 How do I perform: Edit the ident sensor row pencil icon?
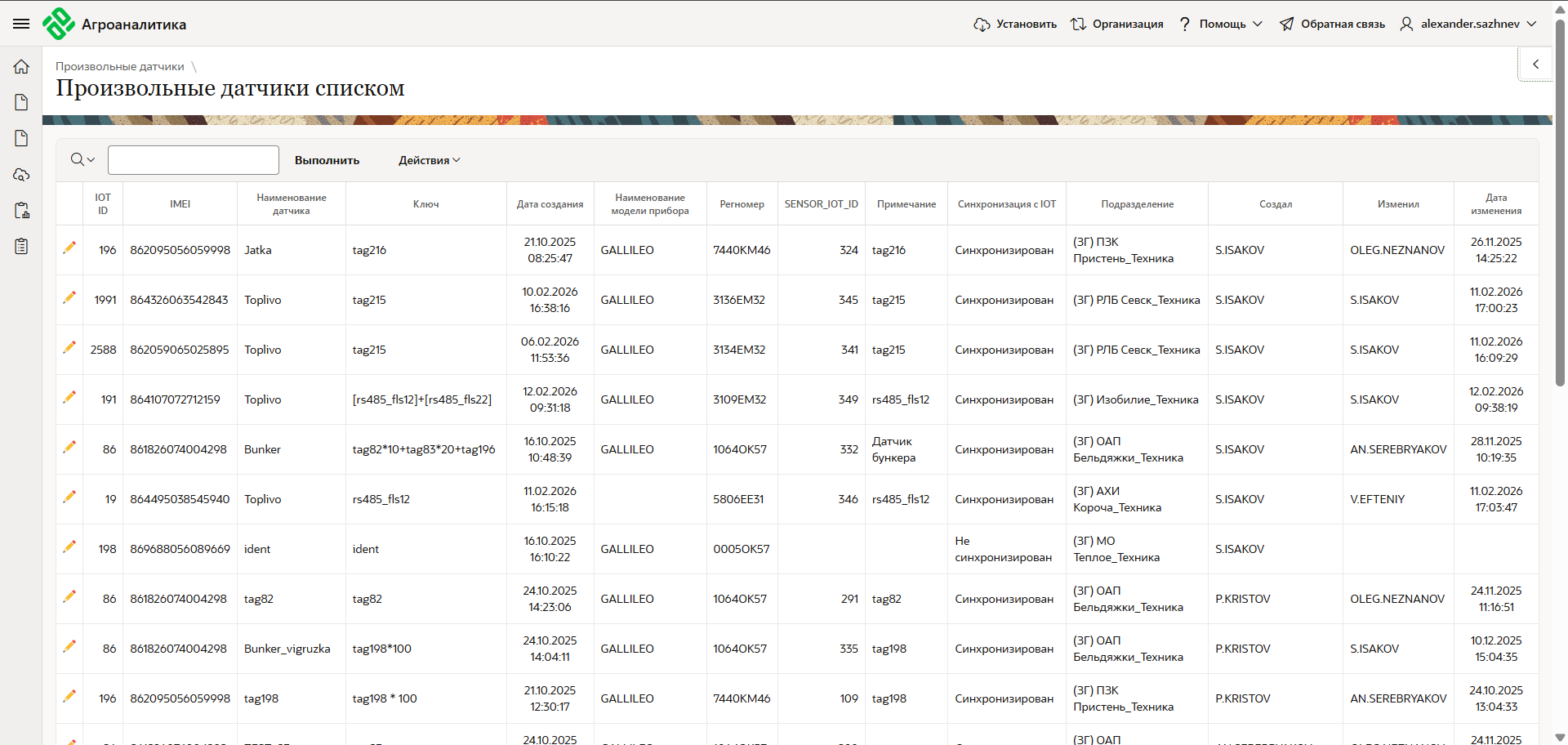click(x=69, y=546)
